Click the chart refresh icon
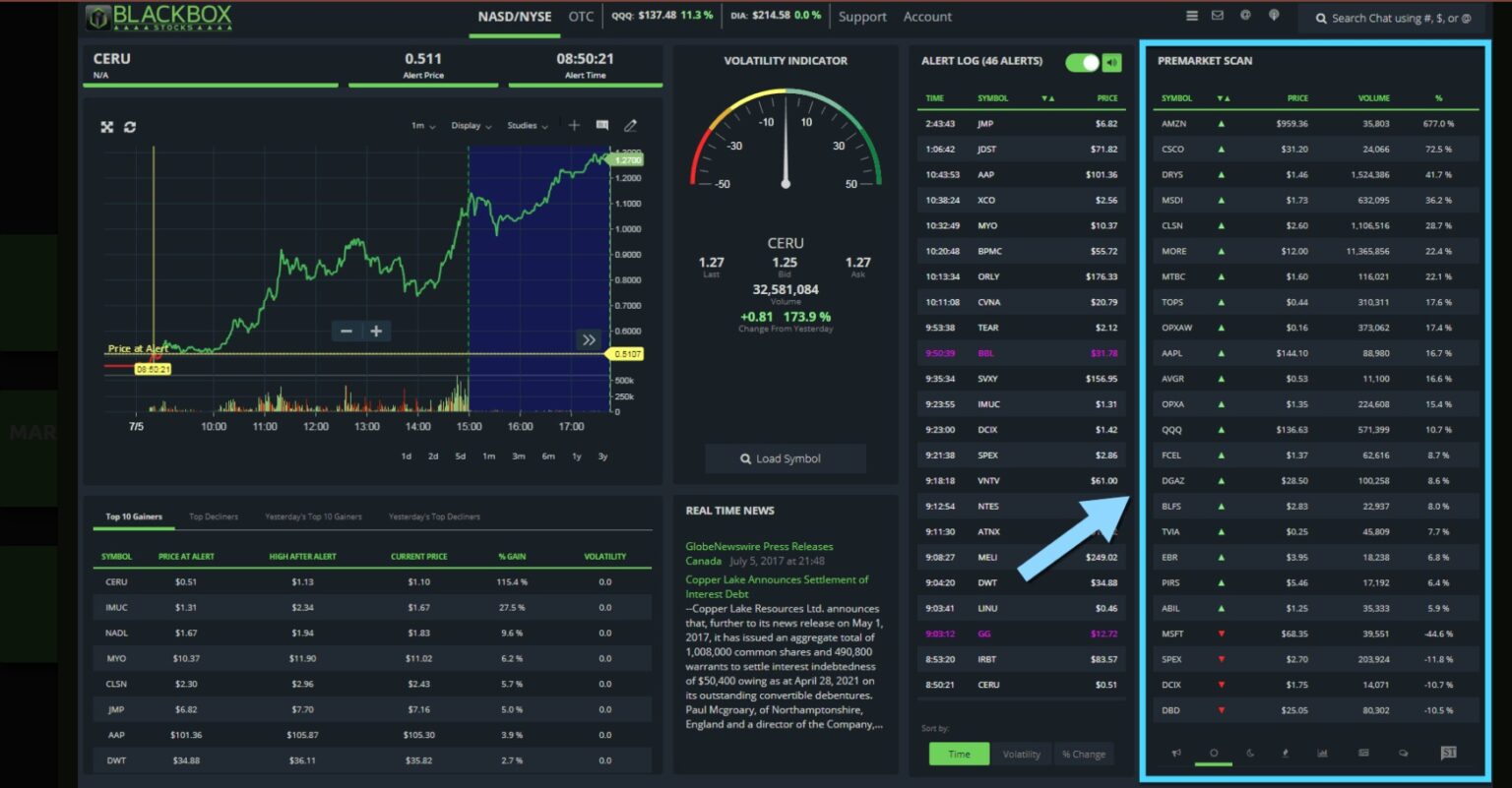The image size is (1512, 788). tap(130, 127)
